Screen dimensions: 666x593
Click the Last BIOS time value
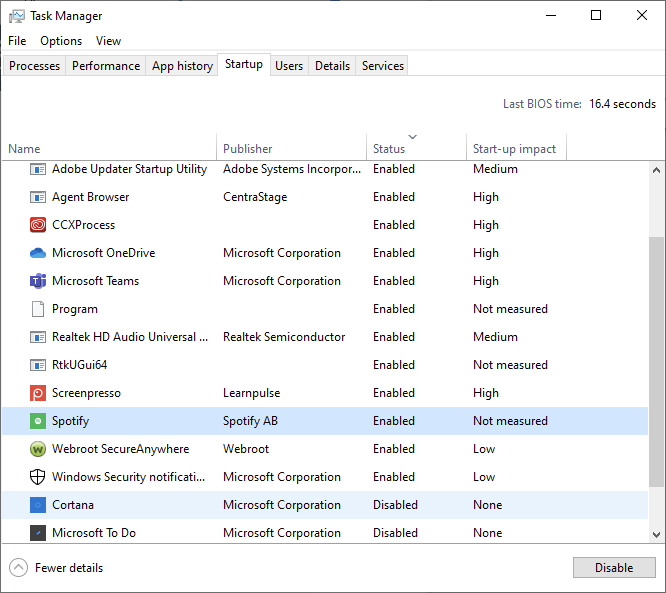click(x=622, y=104)
